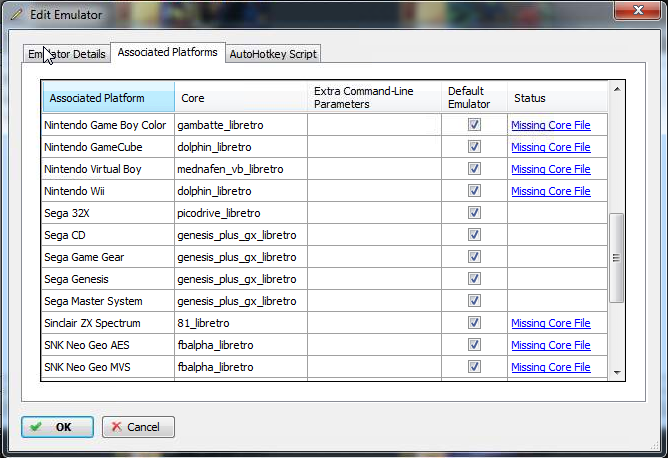Open Missing Core File link for SNK Neo Geo MVS
The width and height of the screenshot is (668, 458).
click(x=551, y=367)
